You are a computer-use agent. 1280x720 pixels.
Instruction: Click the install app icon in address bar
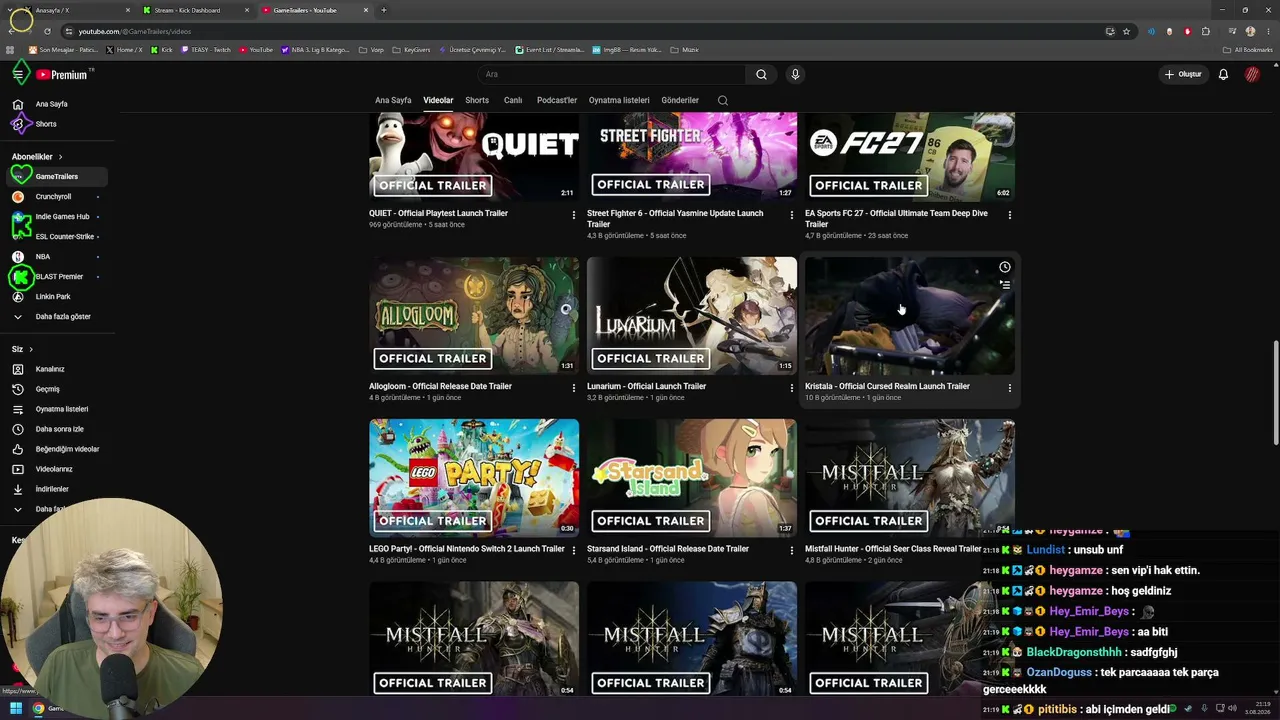pos(1110,31)
